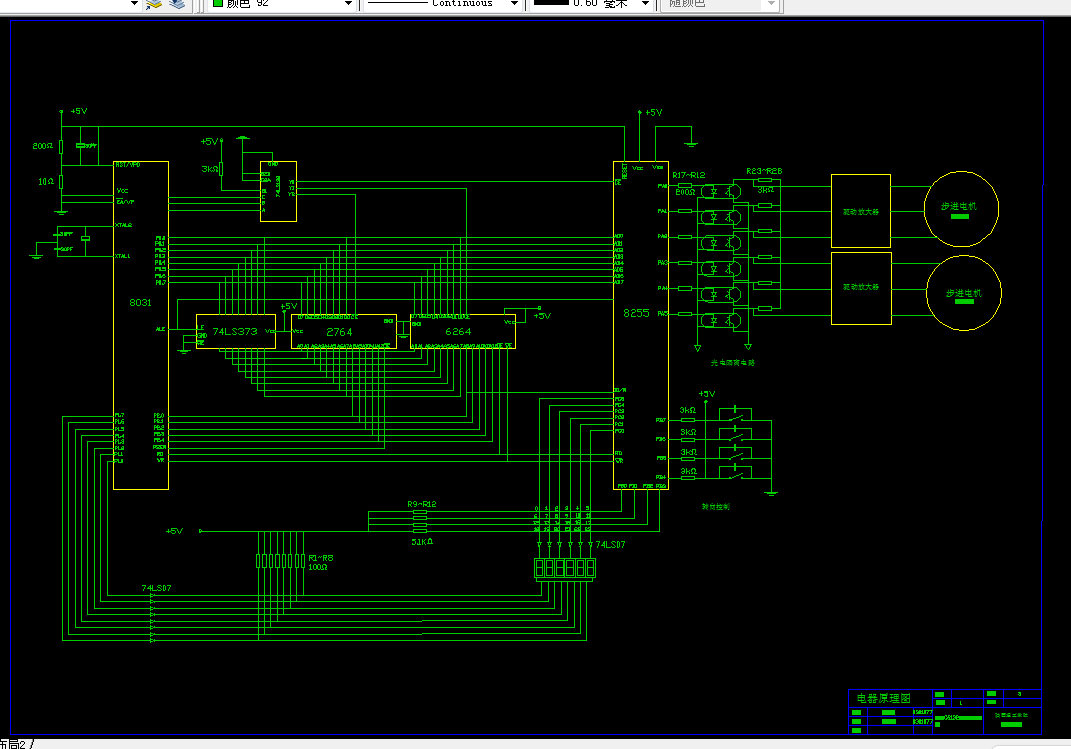Expand the color control dropdown showing 颜色 92

point(348,3)
